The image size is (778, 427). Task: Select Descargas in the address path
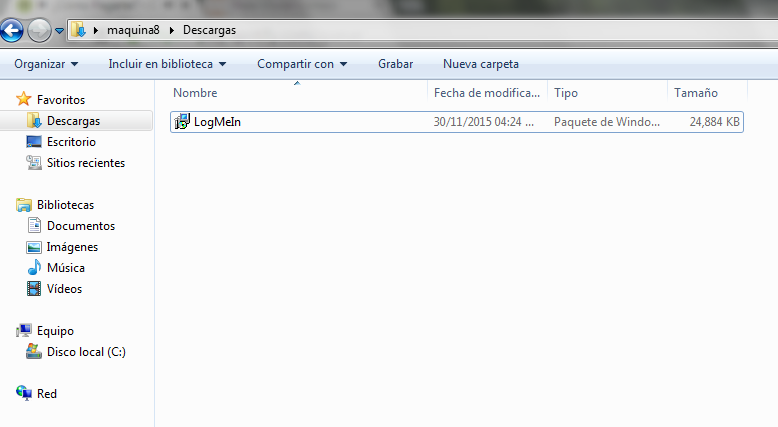[x=209, y=30]
